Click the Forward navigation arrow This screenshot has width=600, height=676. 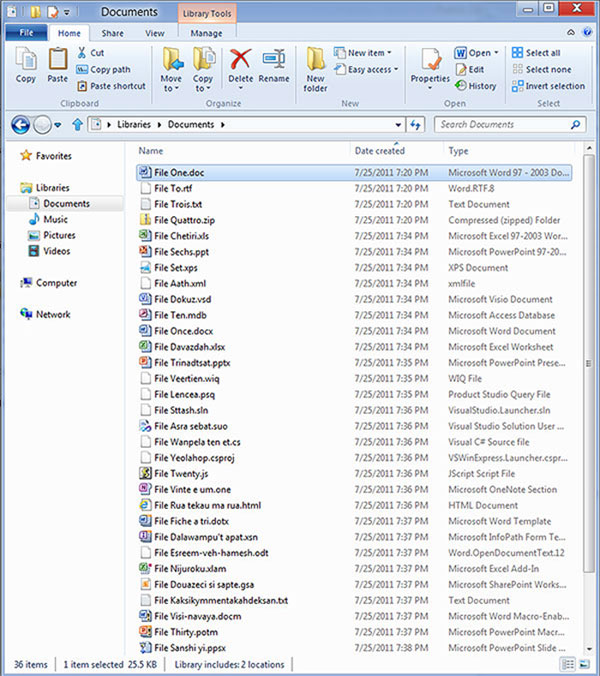(x=42, y=125)
